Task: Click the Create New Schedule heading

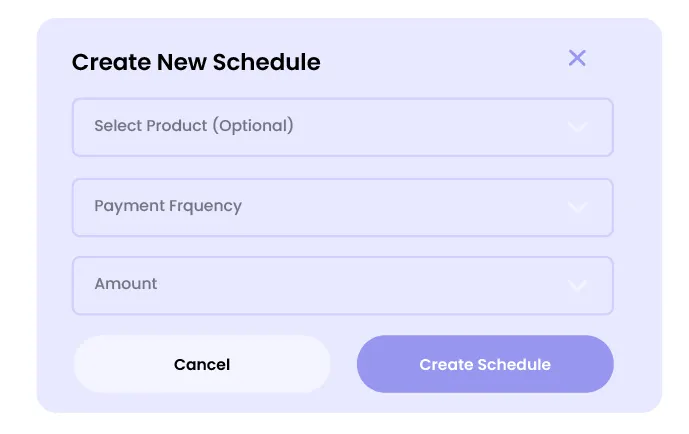Action: 196,62
